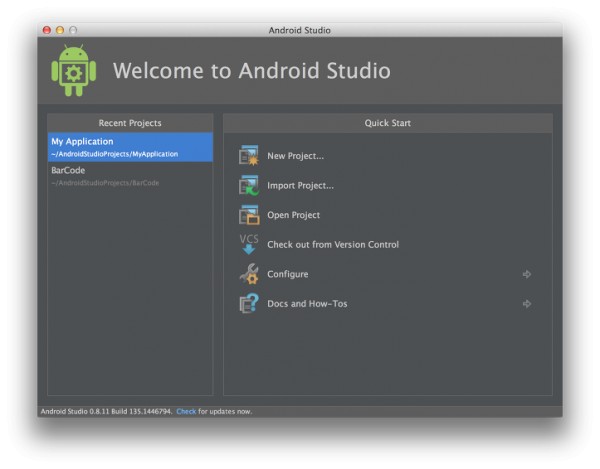
Task: Click the Check for updates link
Action: (x=186, y=412)
